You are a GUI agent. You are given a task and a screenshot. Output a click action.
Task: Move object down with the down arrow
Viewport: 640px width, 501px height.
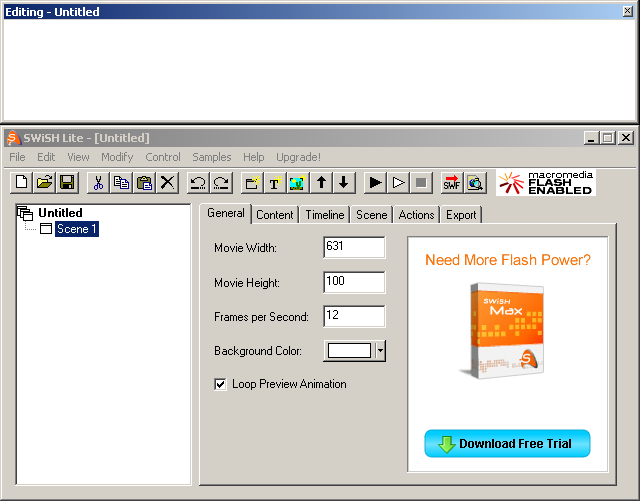pos(344,182)
